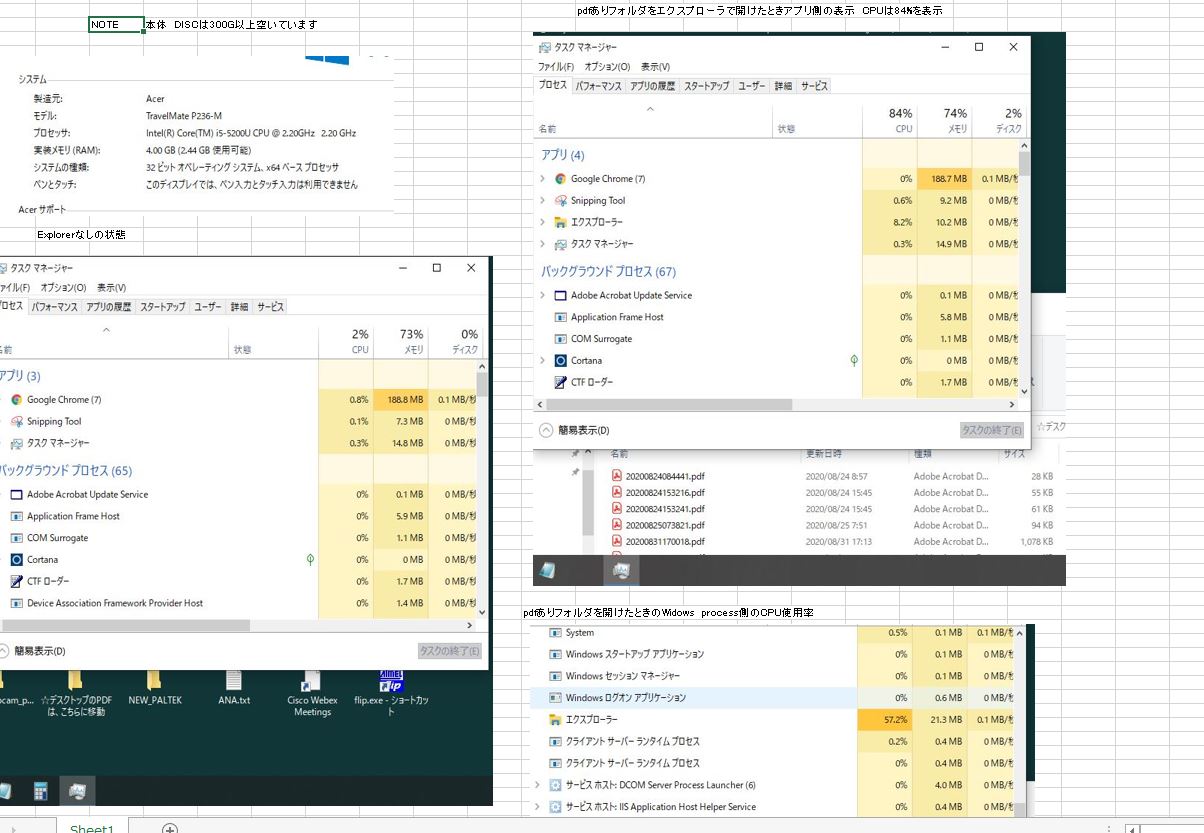1204x833 pixels.
Task: Click System process icon in bottom list
Action: [556, 633]
